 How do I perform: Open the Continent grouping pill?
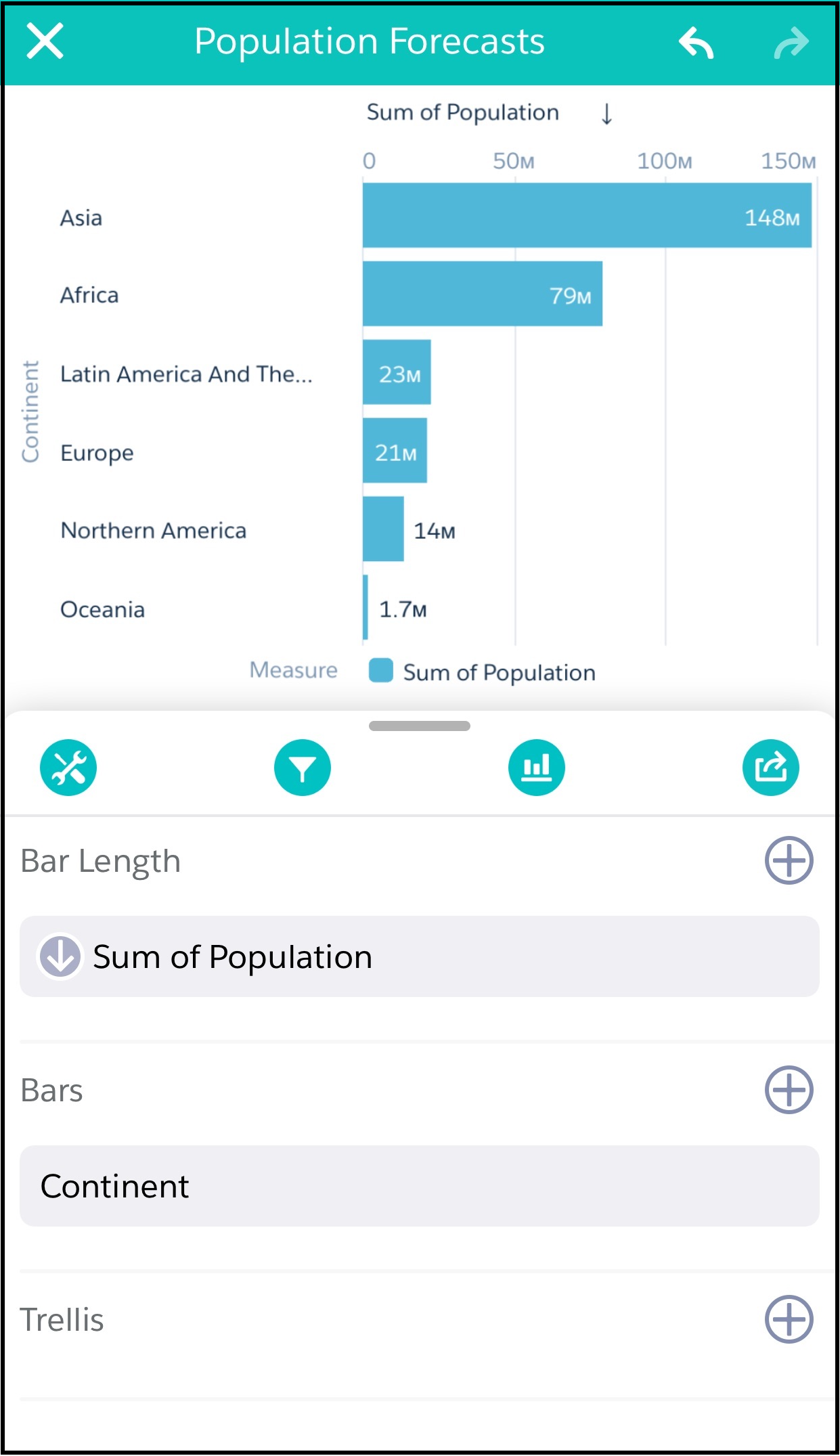420,1186
